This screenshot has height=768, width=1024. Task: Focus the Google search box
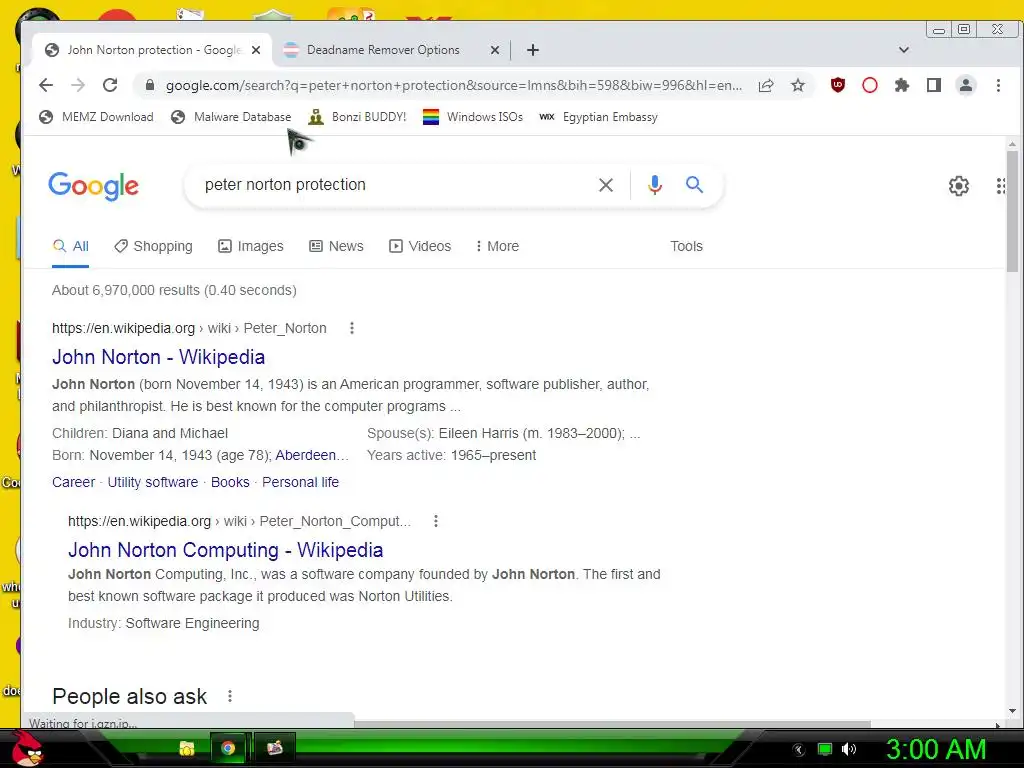[x=392, y=185]
